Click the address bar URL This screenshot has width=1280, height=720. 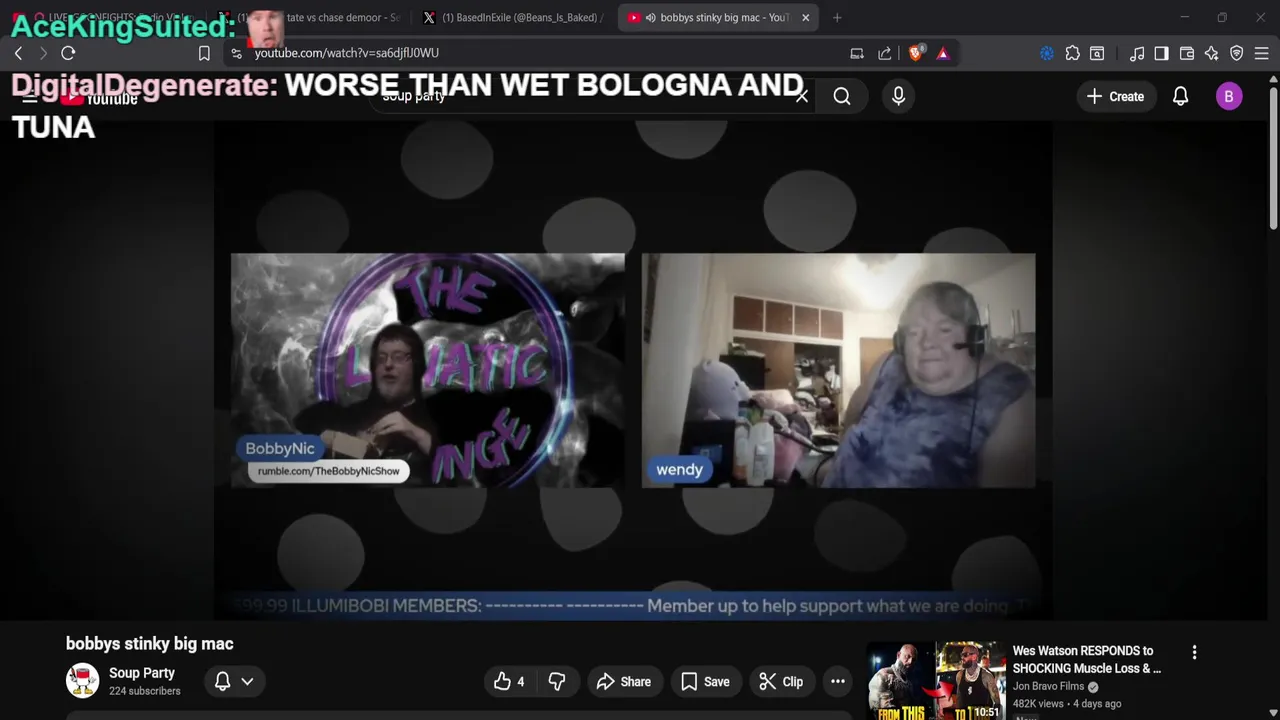click(x=346, y=53)
